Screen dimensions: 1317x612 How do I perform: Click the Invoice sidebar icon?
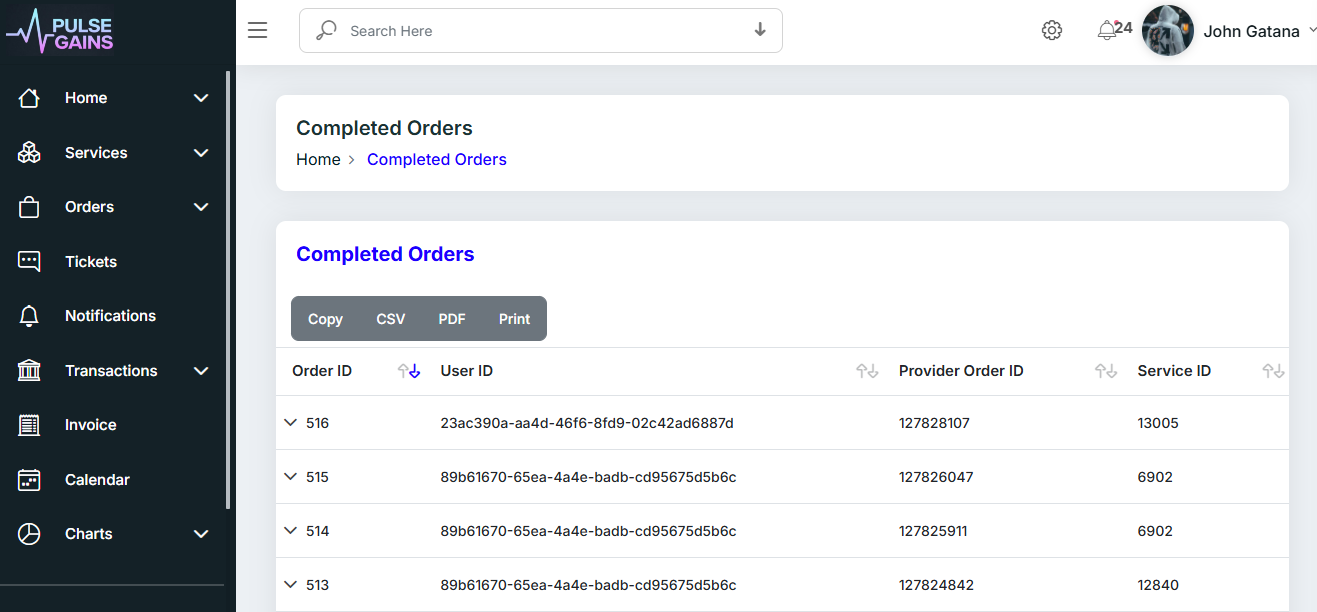tap(29, 424)
